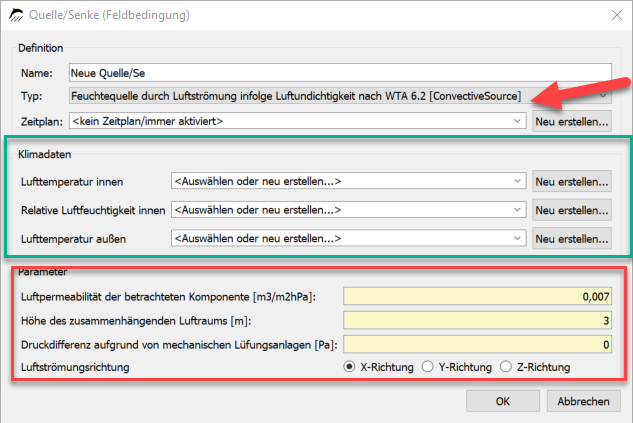This screenshot has height=423, width=633.
Task: Select Z-Richtung radio button
Action: [506, 367]
